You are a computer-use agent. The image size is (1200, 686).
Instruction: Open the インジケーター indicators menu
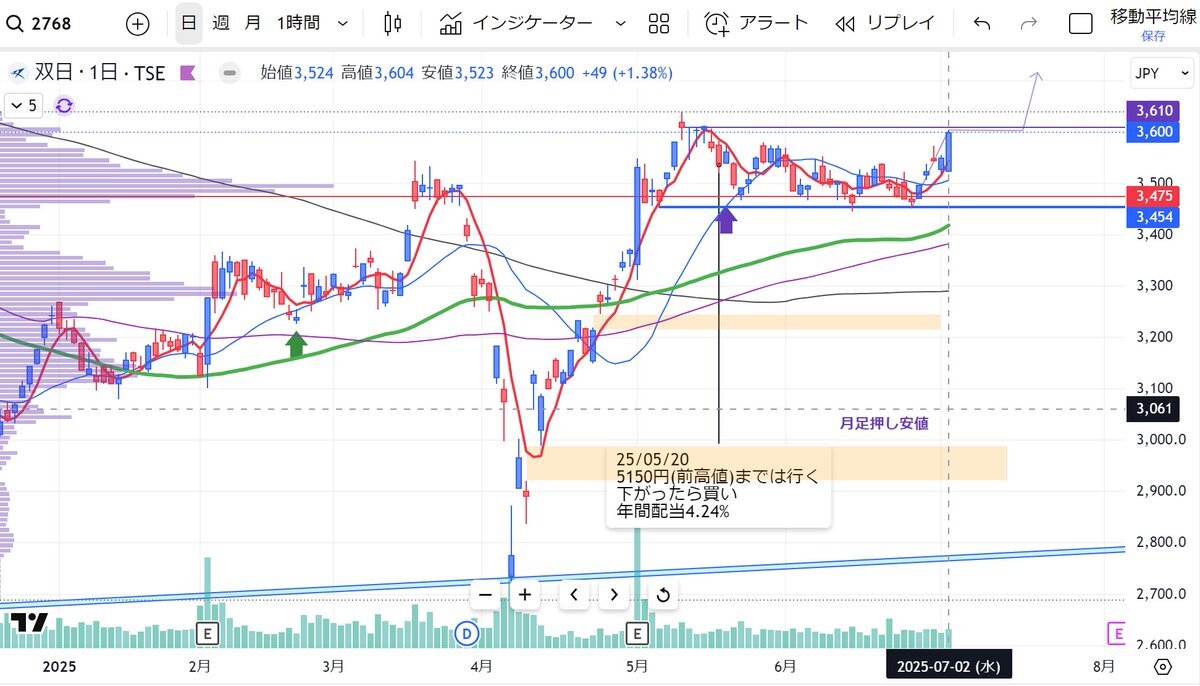point(517,22)
